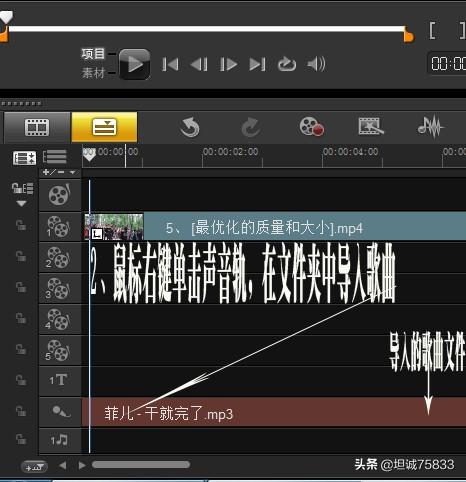
Task: Toggle ripple lock on Overlay track 2
Action: pos(21,257)
